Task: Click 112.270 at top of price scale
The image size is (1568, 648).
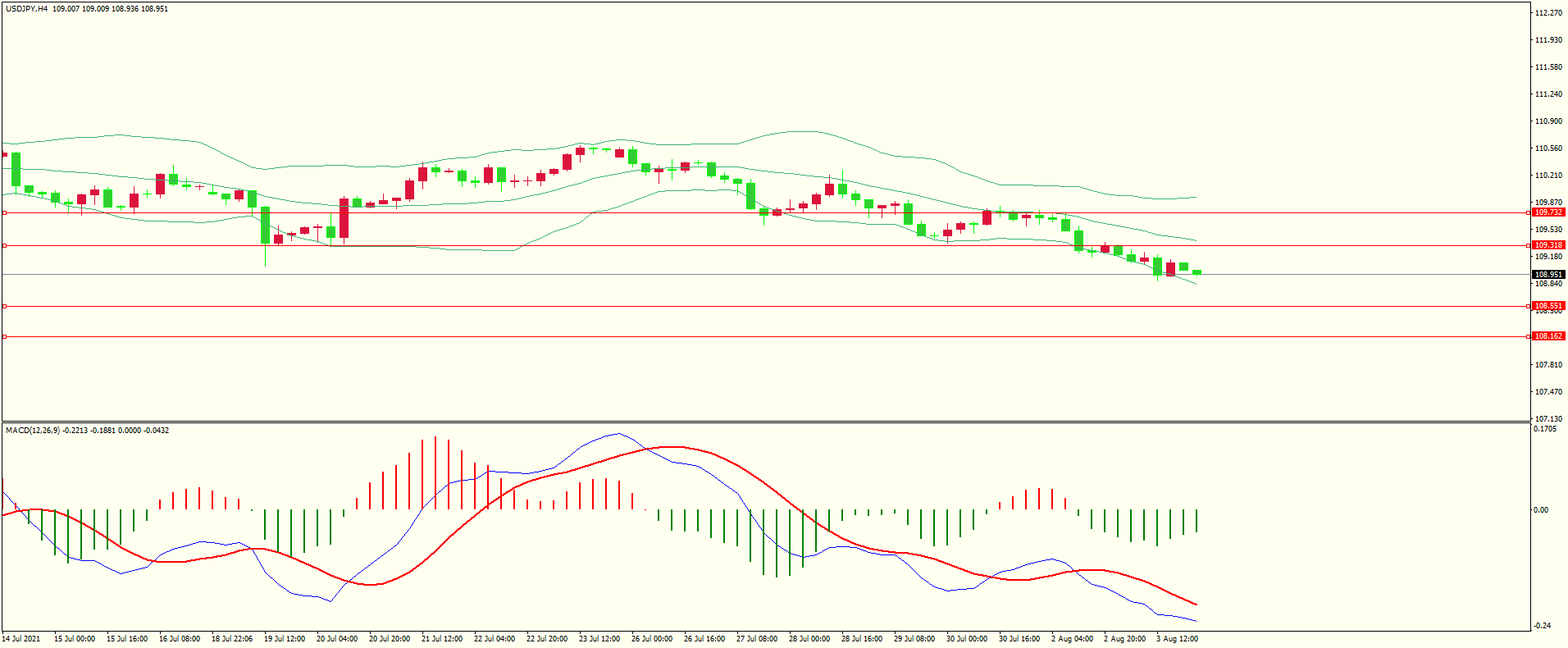Action: point(1548,13)
